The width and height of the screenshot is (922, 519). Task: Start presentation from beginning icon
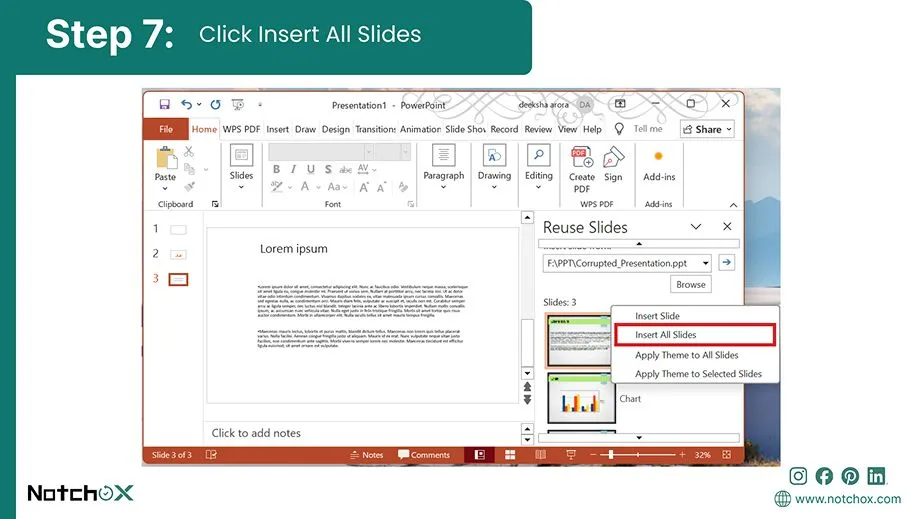[238, 104]
